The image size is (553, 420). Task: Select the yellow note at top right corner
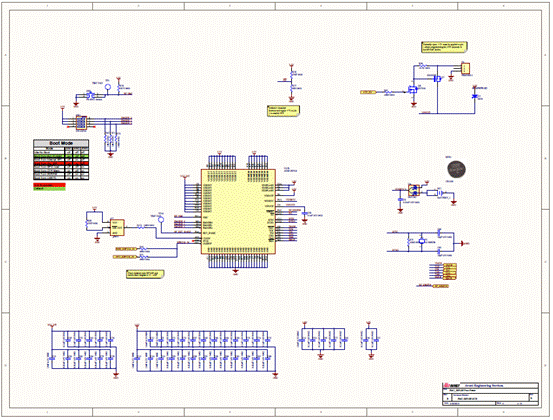pyautogui.click(x=444, y=47)
